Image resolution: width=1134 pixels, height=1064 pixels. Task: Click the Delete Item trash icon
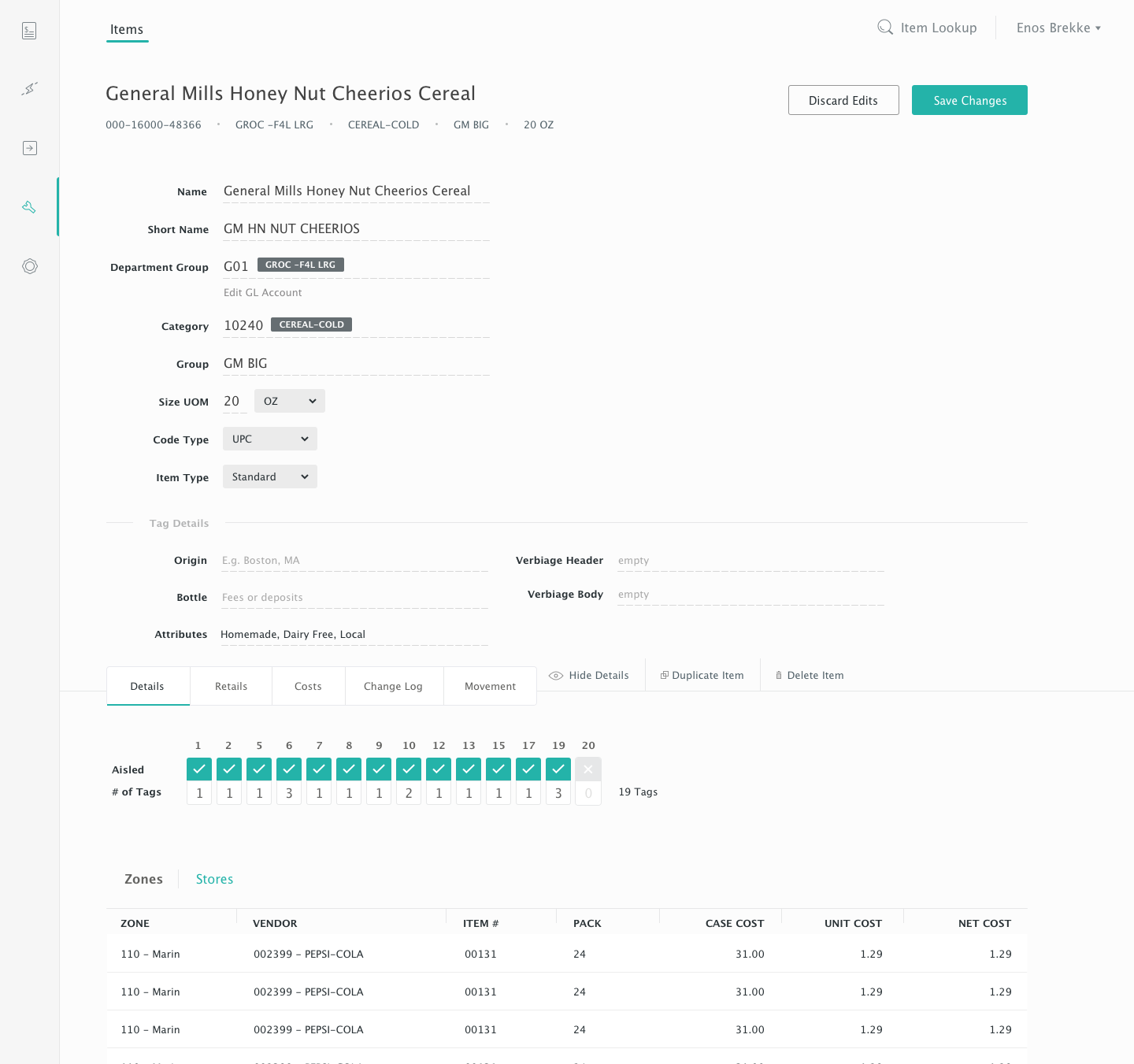(779, 675)
